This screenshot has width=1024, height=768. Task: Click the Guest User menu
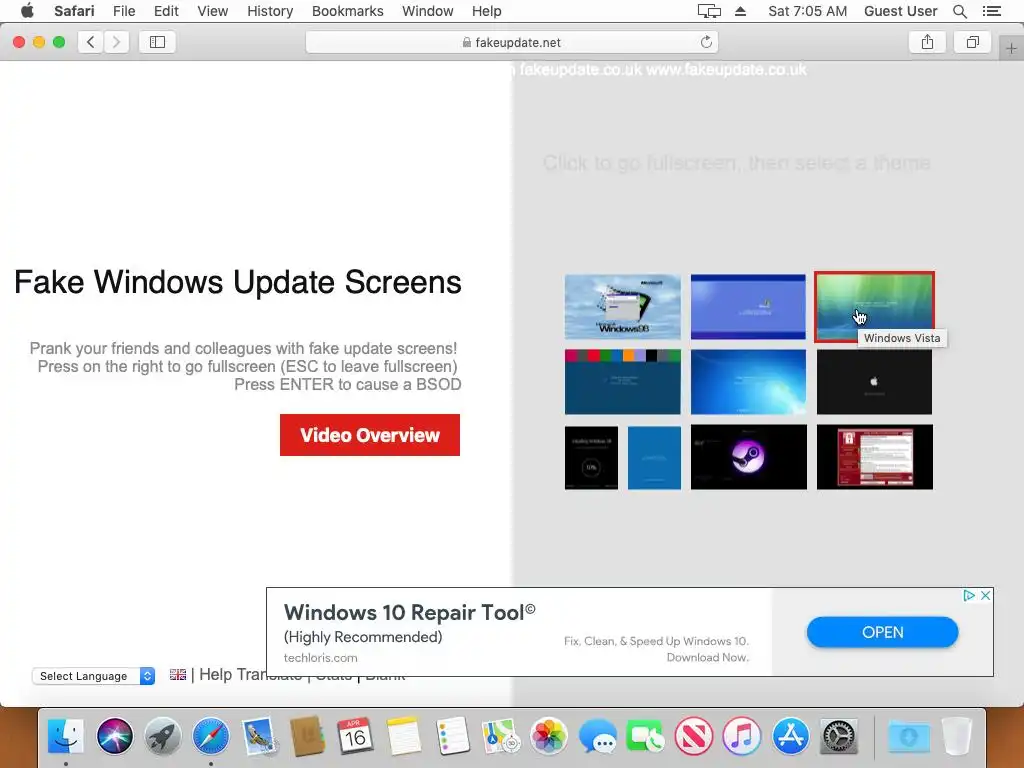coord(900,11)
